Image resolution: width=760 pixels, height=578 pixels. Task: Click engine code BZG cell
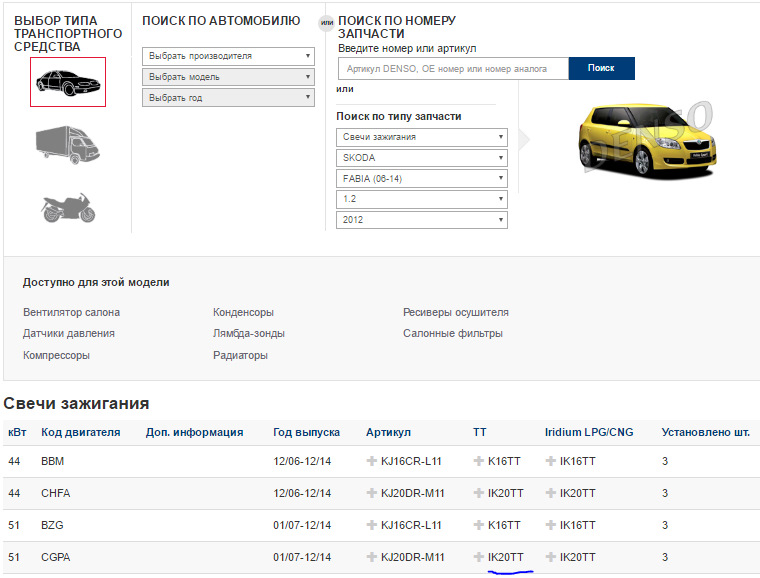pos(52,525)
